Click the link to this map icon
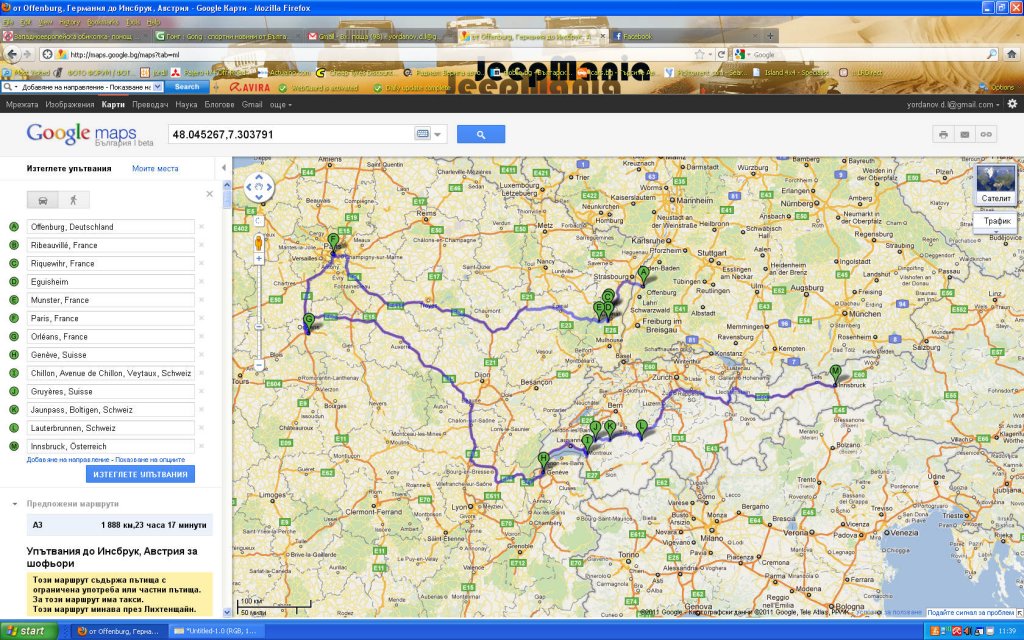Viewport: 1024px width, 640px height. (986, 135)
